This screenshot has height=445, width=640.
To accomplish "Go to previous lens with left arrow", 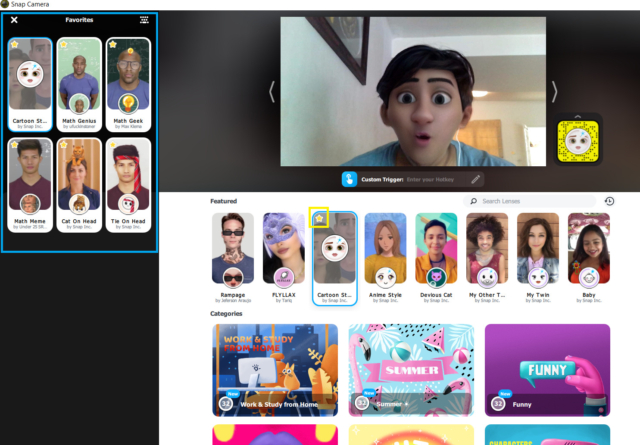I will 272,91.
